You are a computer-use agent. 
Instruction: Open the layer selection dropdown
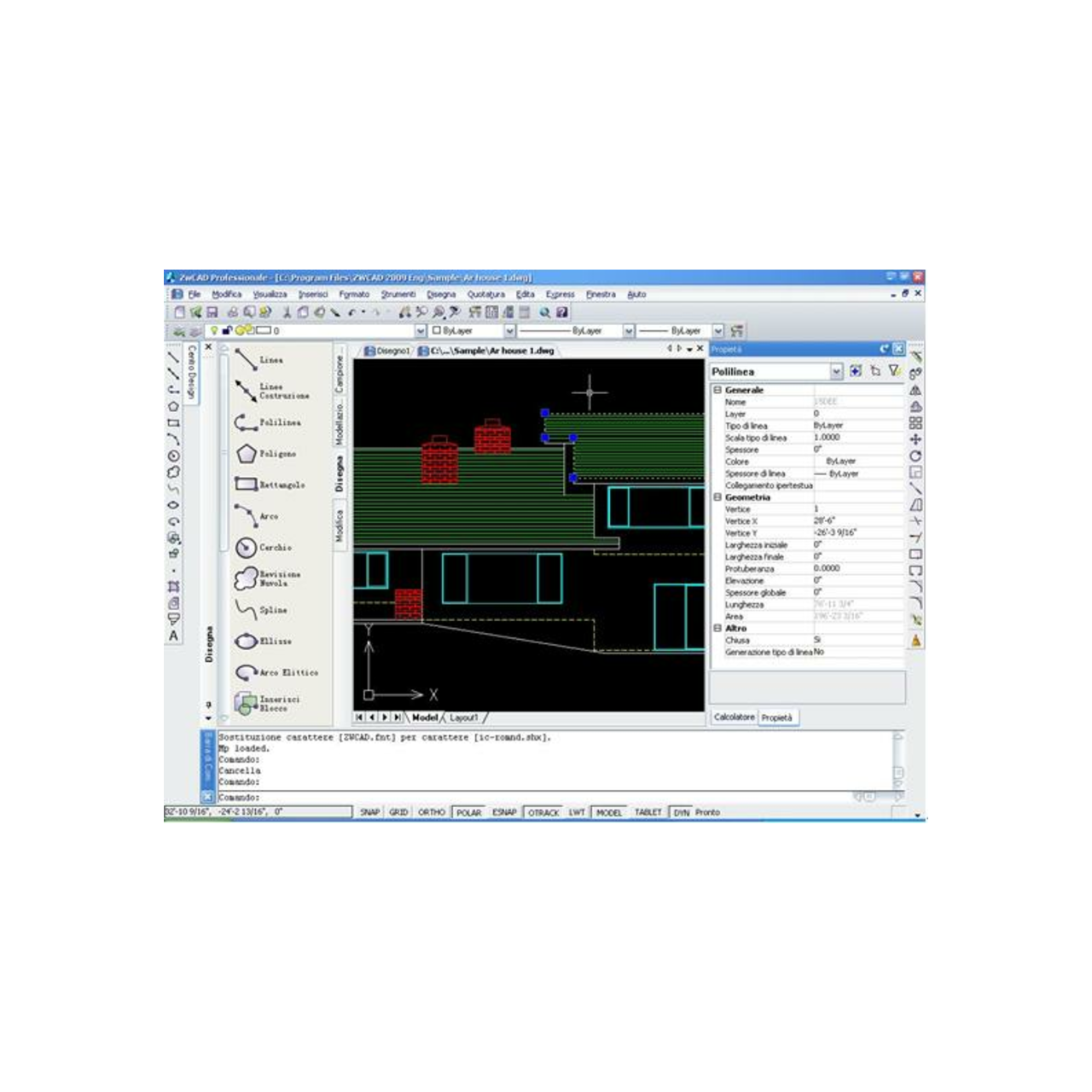coord(420,331)
